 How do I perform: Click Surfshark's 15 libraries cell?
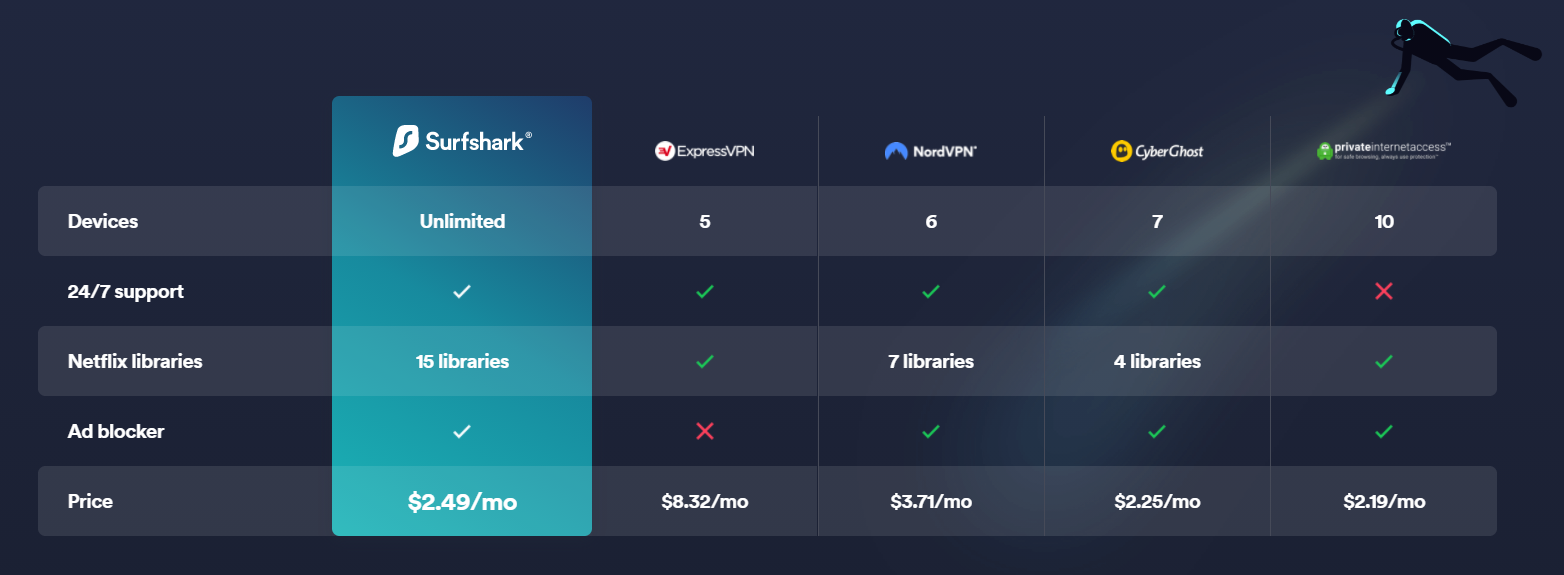pos(462,361)
